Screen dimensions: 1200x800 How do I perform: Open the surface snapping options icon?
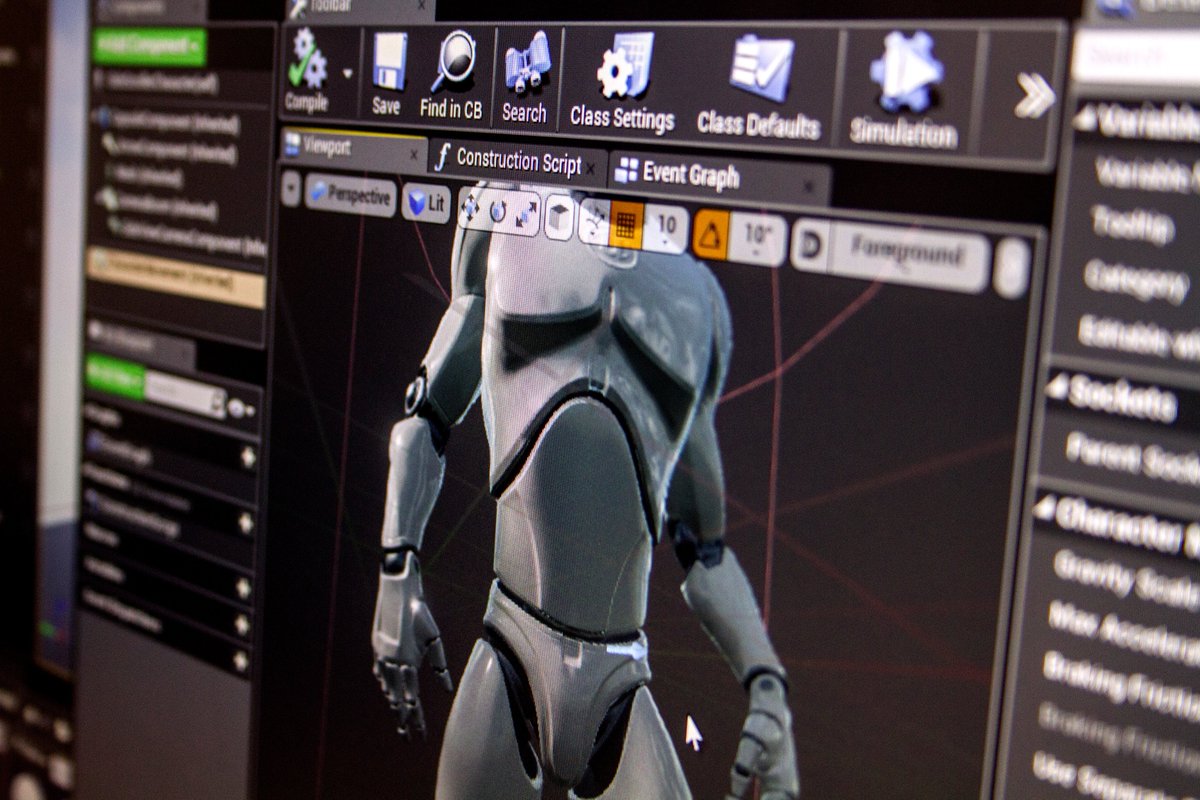tap(594, 222)
